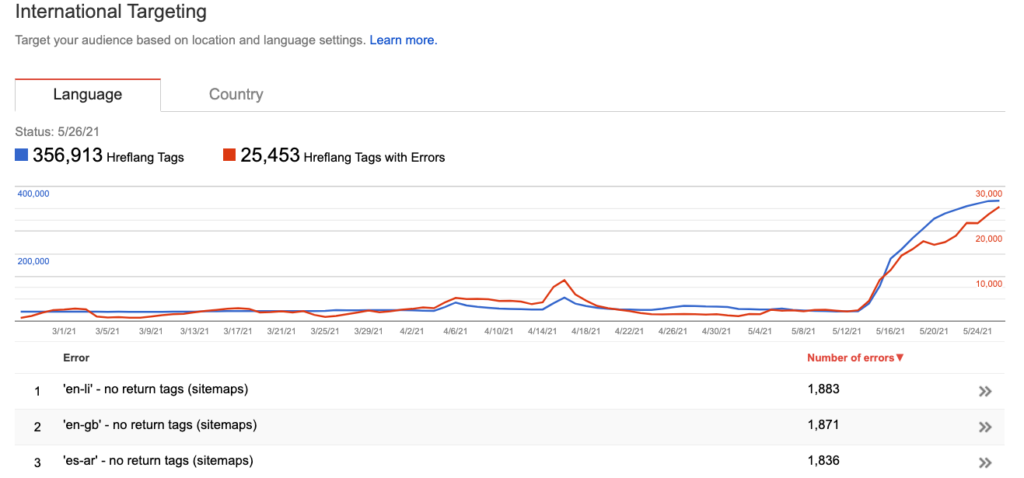Select the 'en-gb' no return tags row
1024x478 pixels.
click(x=509, y=426)
